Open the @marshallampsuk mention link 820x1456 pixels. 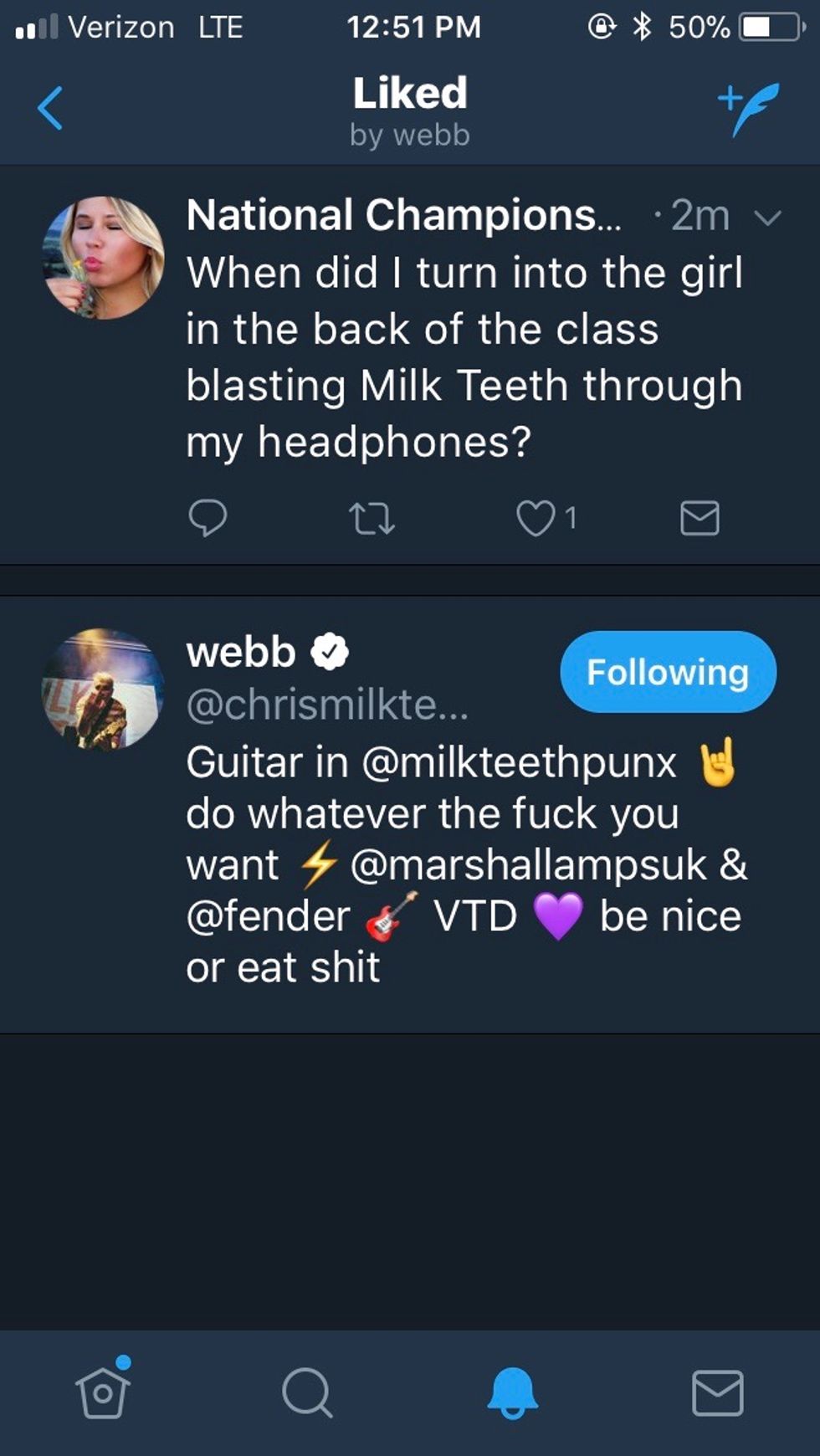(x=528, y=864)
